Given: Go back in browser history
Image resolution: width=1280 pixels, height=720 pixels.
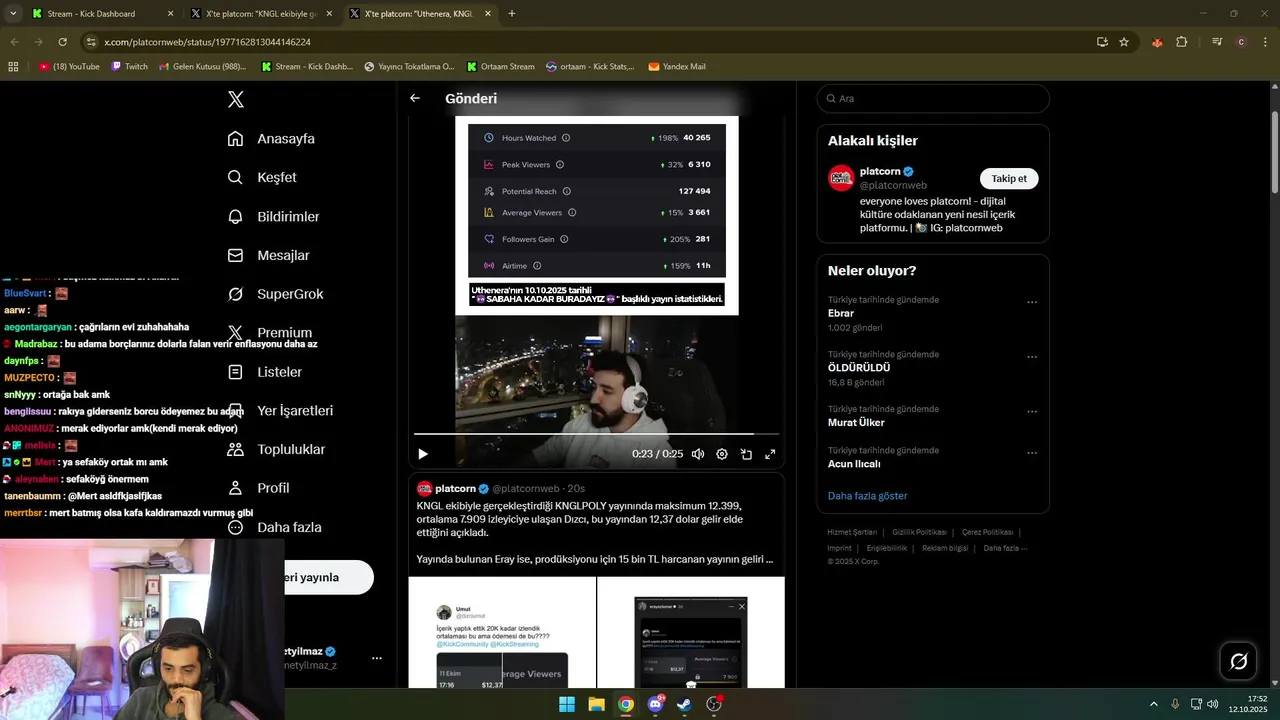Looking at the screenshot, I should pyautogui.click(x=15, y=42).
